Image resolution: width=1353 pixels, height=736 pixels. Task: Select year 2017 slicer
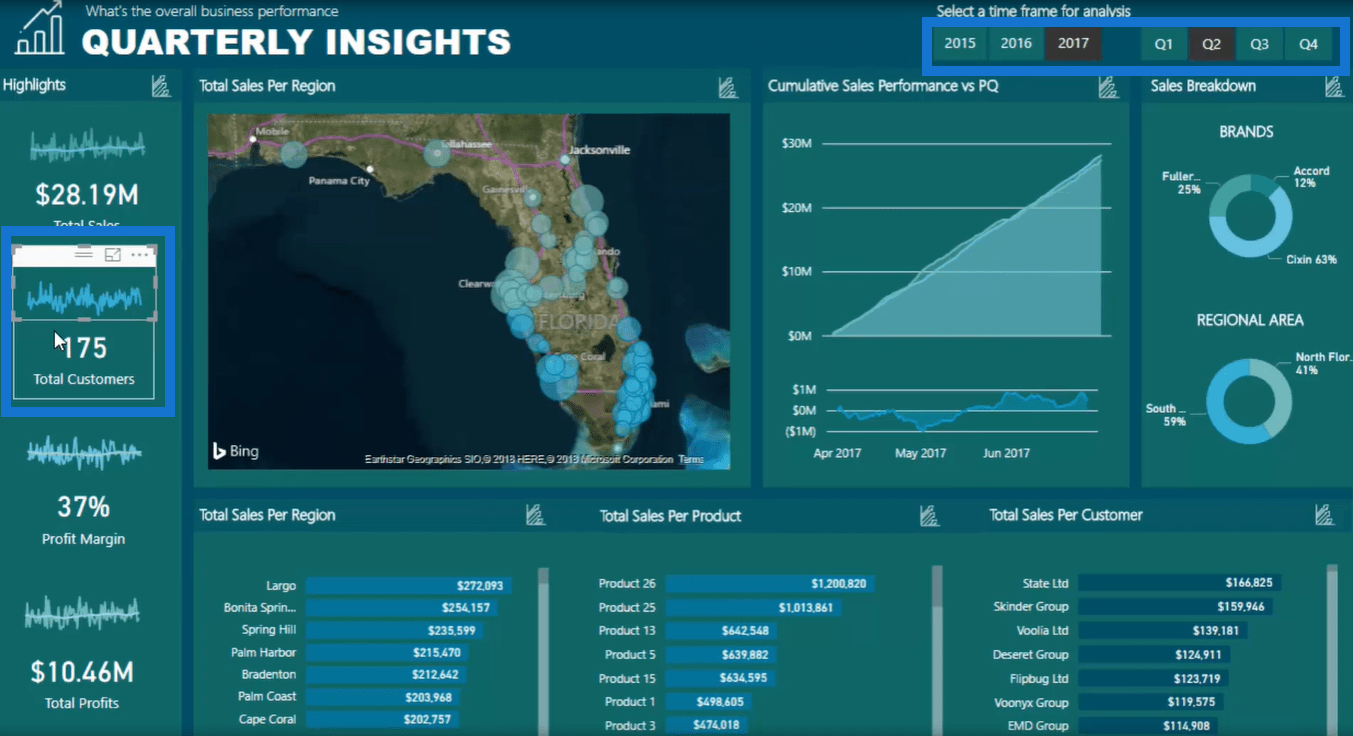tap(1073, 44)
